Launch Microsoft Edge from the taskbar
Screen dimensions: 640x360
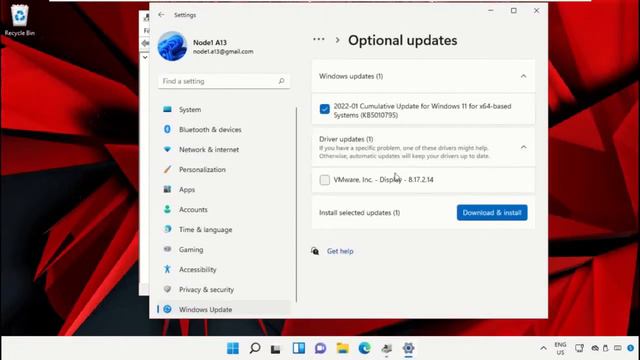364,348
